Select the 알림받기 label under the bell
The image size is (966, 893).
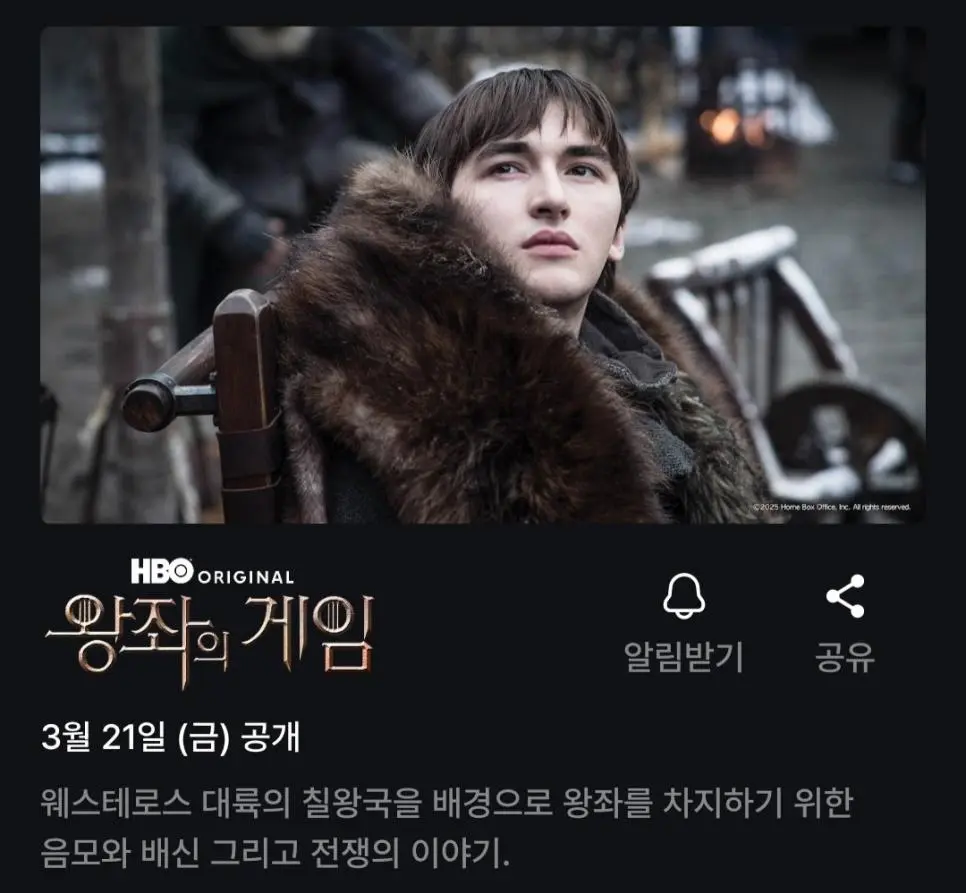click(684, 657)
